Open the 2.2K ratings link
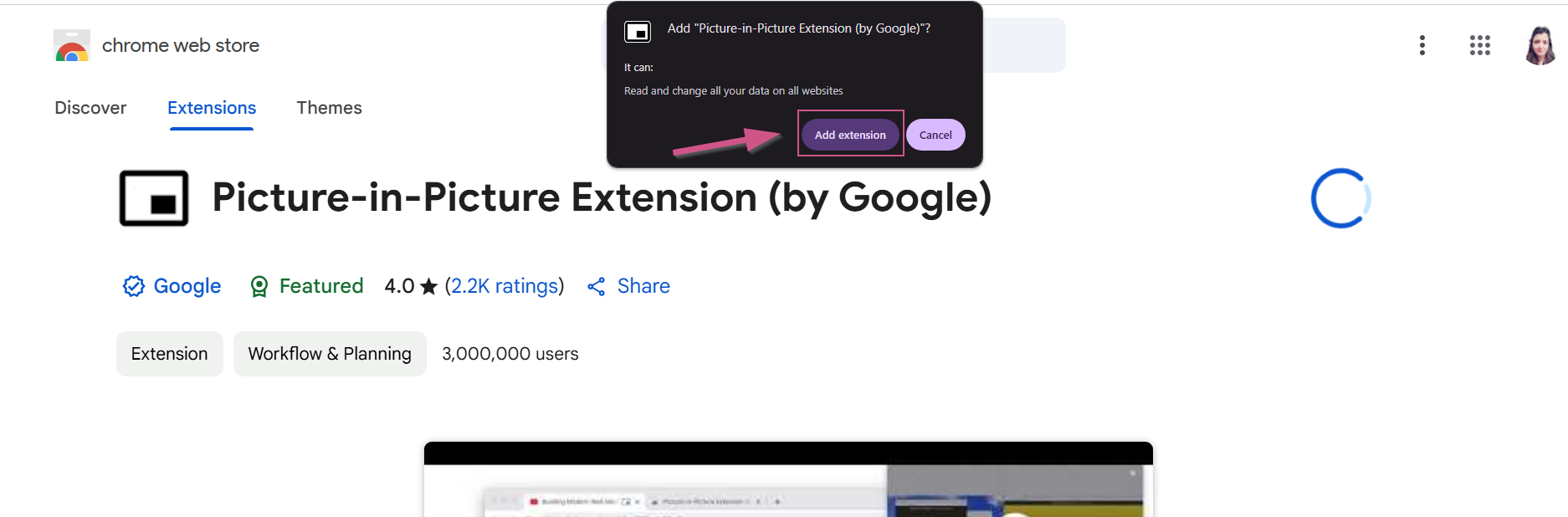Viewport: 1568px width, 517px height. (x=505, y=286)
